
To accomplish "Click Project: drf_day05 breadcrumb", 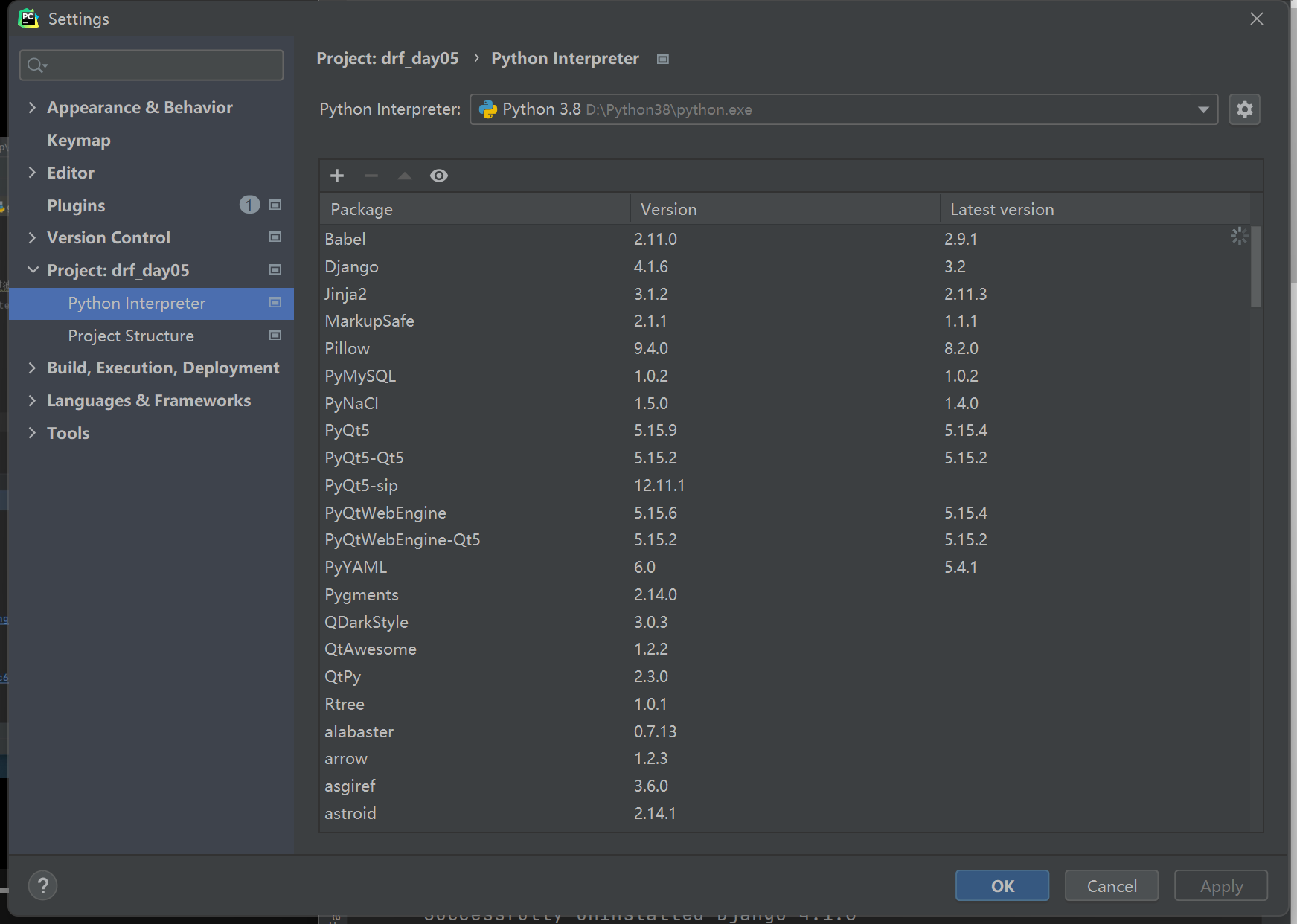I will [x=388, y=59].
